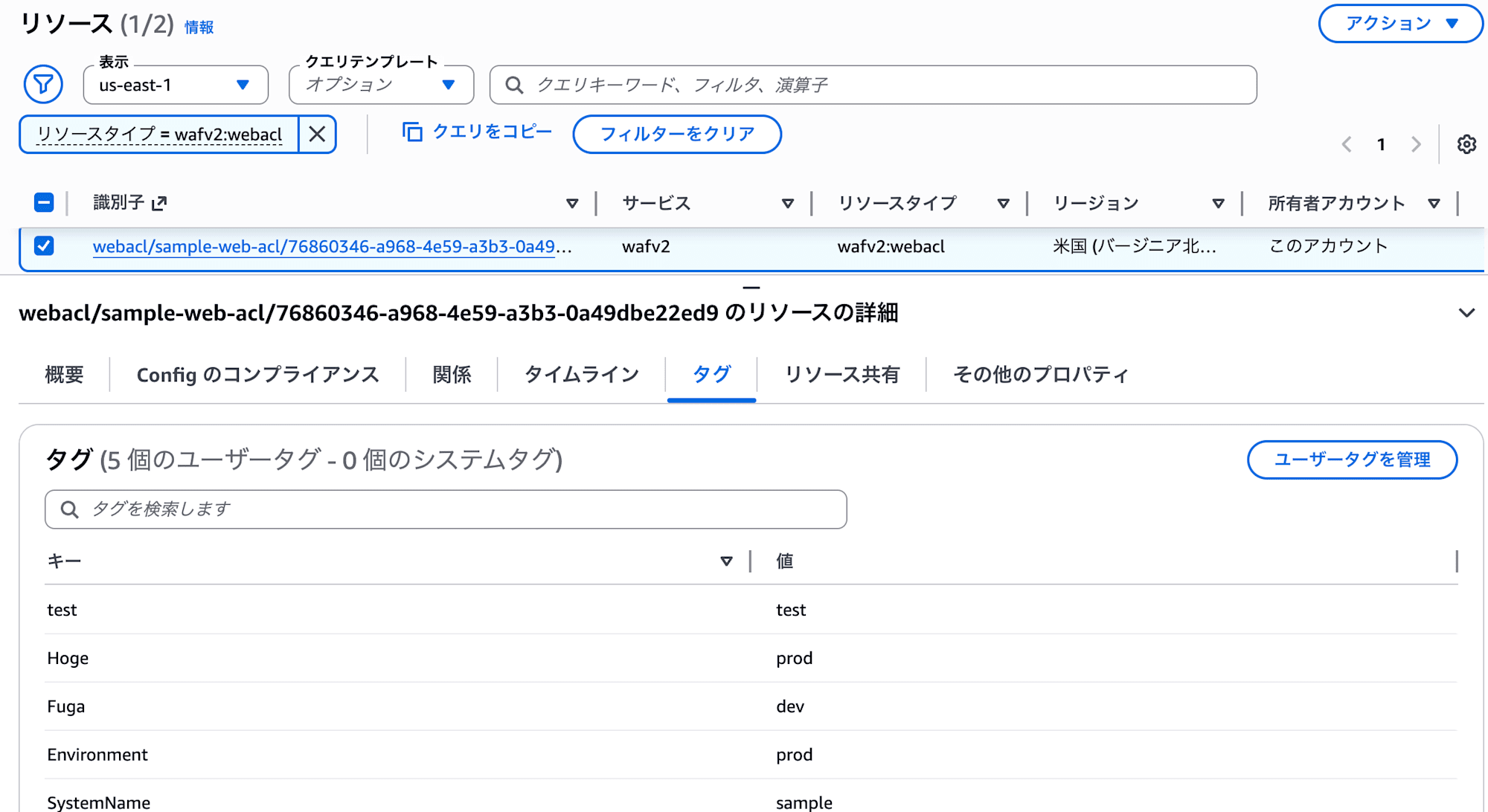Click the magnifier in the tag search box
The width and height of the screenshot is (1488, 812).
[69, 509]
